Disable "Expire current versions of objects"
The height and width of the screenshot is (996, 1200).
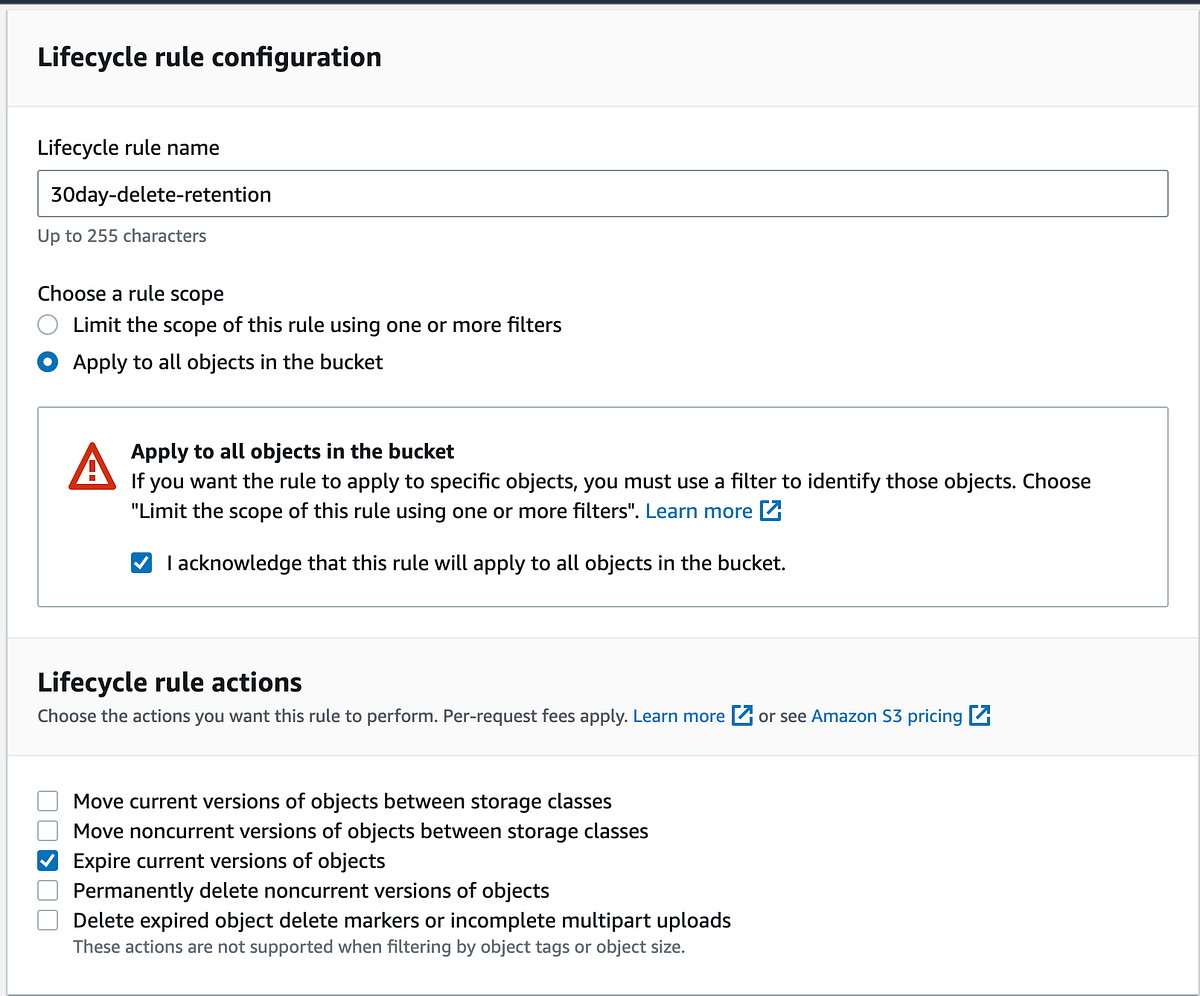[47, 860]
